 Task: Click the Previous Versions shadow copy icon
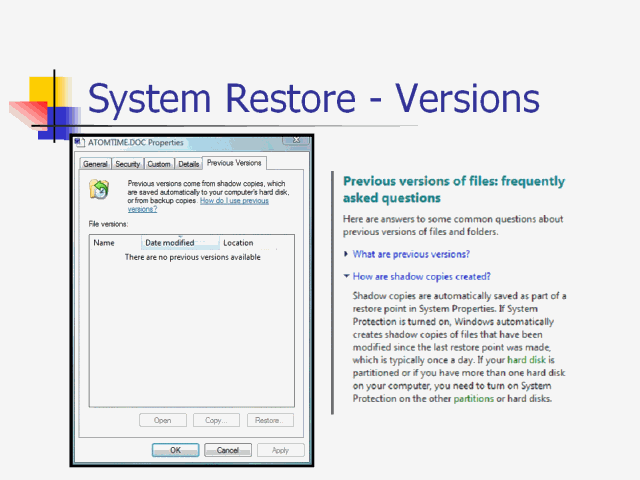[98, 190]
